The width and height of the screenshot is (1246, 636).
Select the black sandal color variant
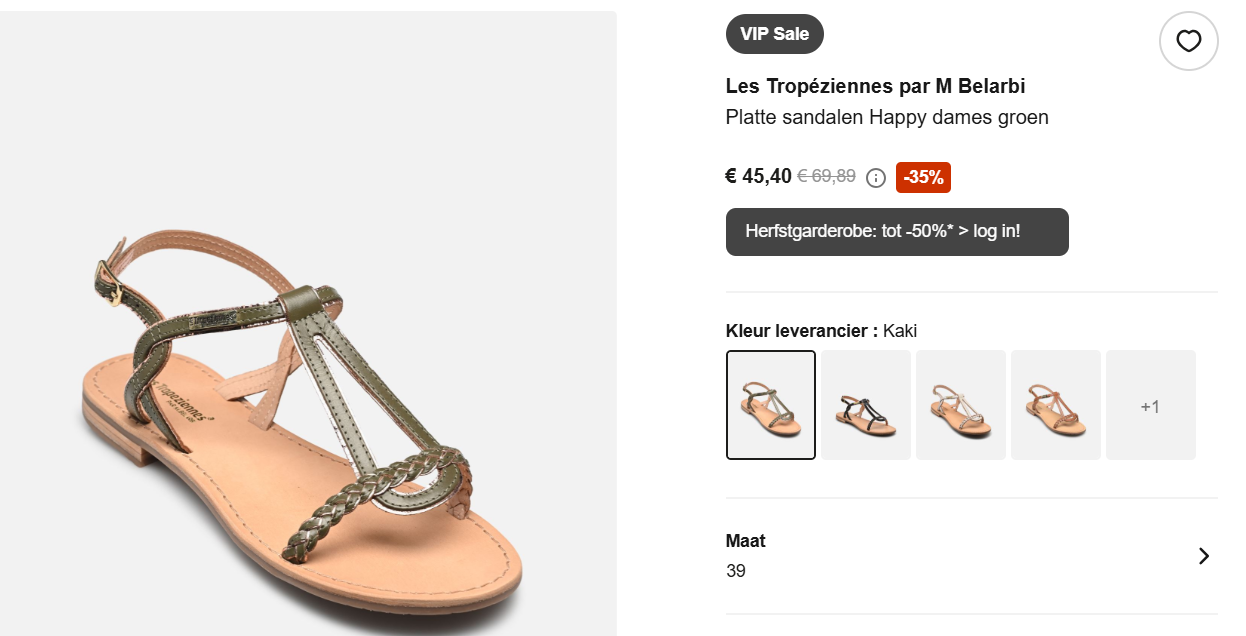[x=865, y=404]
